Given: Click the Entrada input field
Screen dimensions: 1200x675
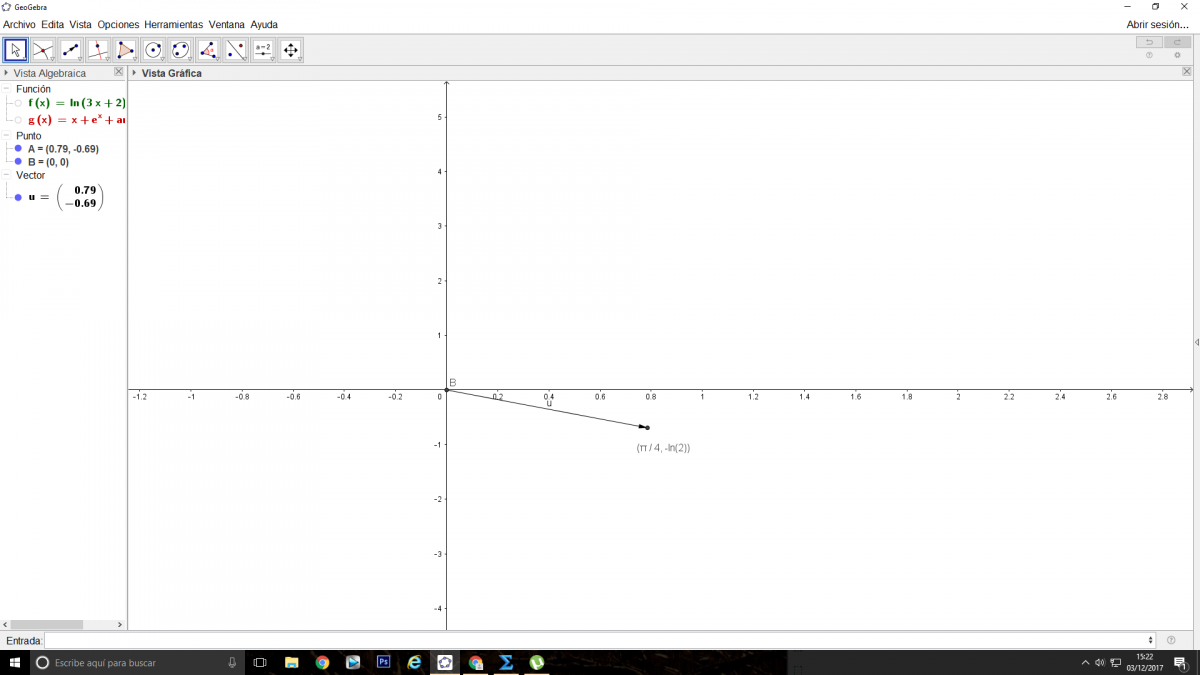Looking at the screenshot, I should tap(598, 640).
